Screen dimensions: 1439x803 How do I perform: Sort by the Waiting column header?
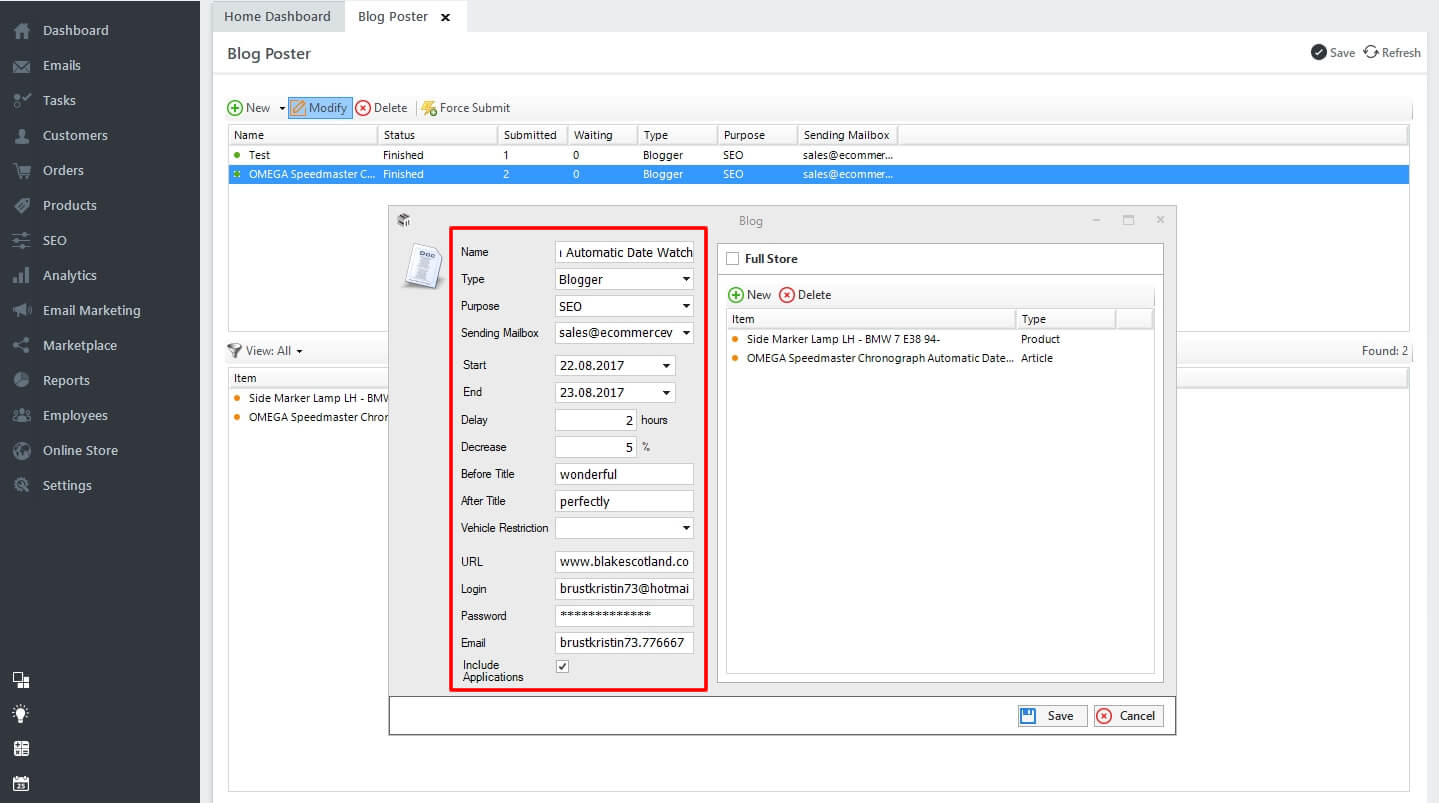602,135
